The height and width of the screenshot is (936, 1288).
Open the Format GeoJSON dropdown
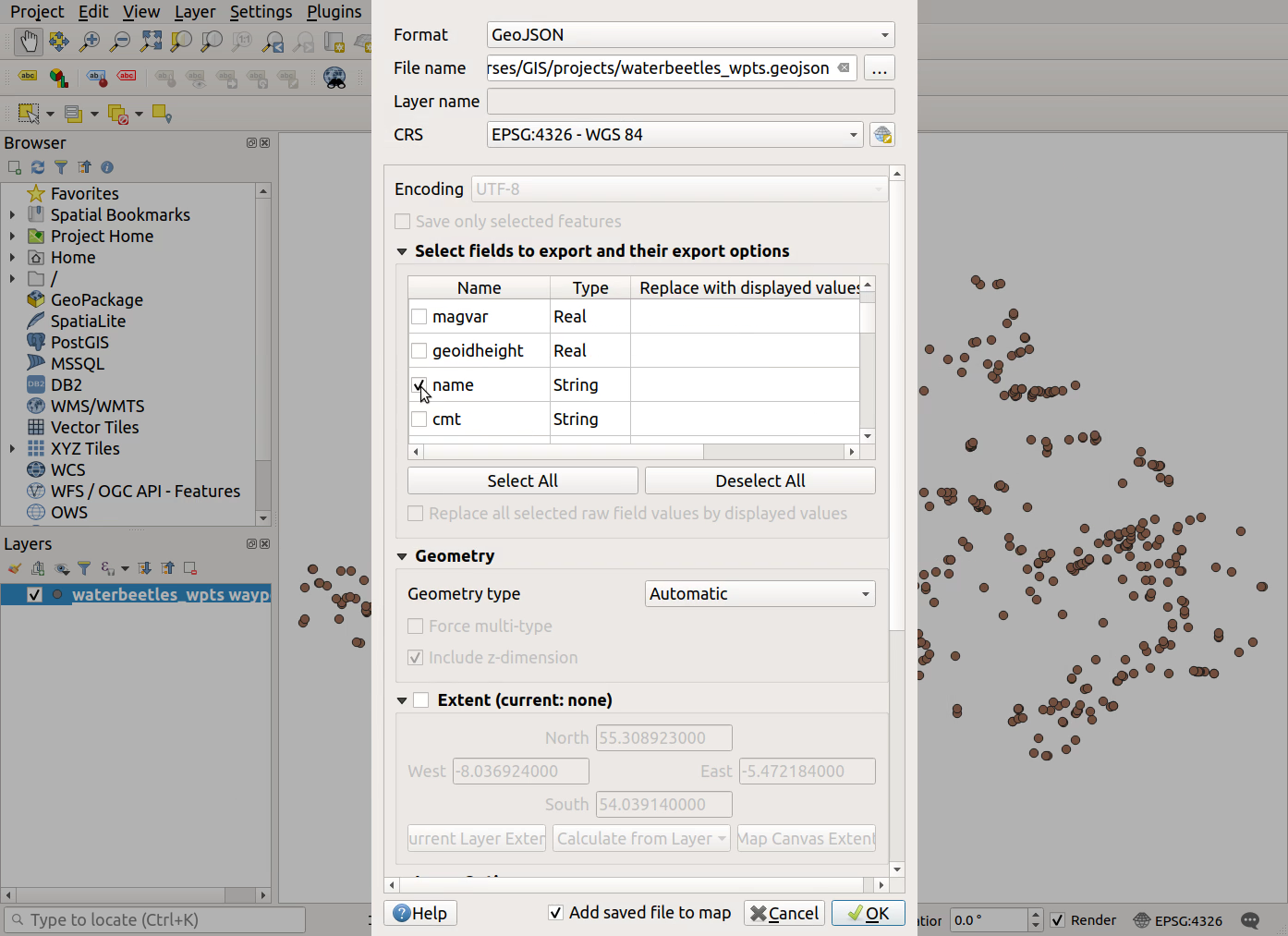point(690,35)
